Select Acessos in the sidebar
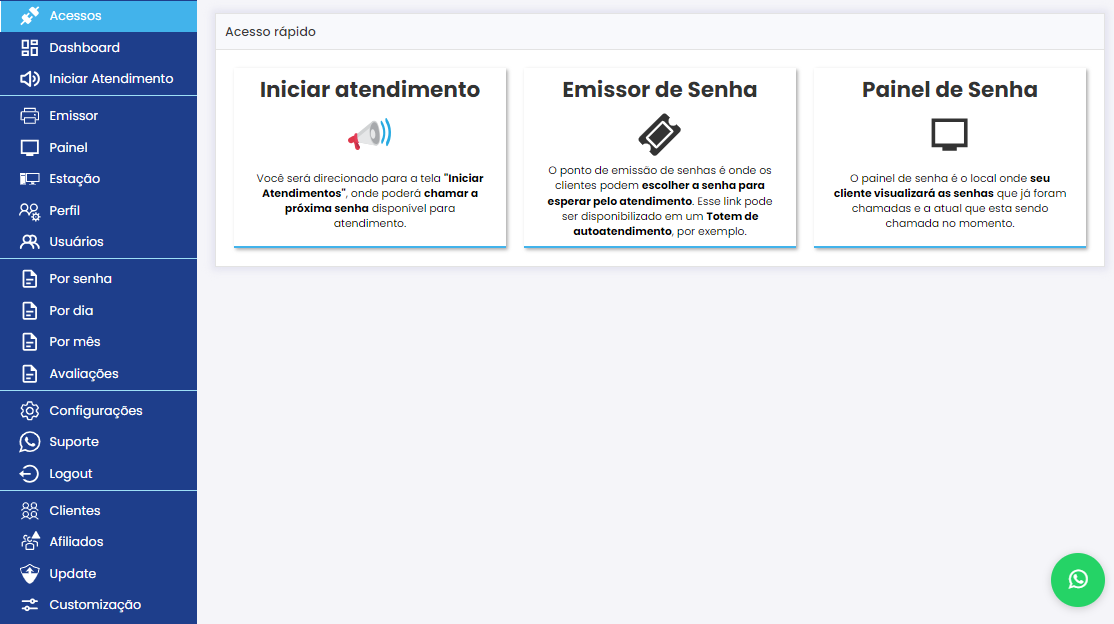This screenshot has height=624, width=1114. point(75,16)
